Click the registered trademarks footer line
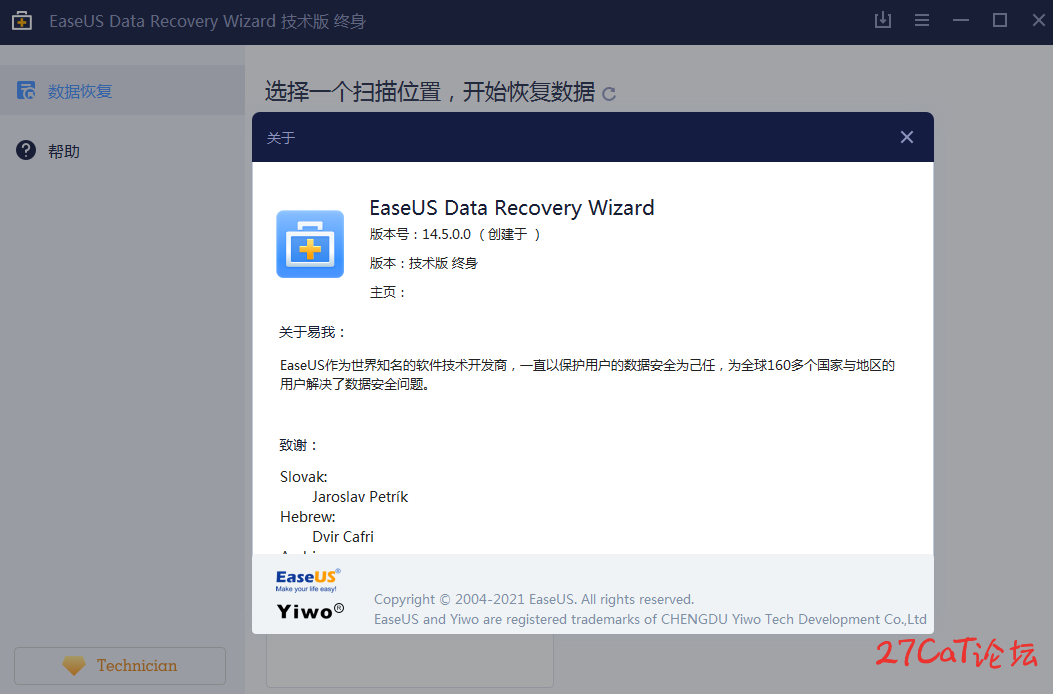Image resolution: width=1053 pixels, height=694 pixels. pos(650,619)
